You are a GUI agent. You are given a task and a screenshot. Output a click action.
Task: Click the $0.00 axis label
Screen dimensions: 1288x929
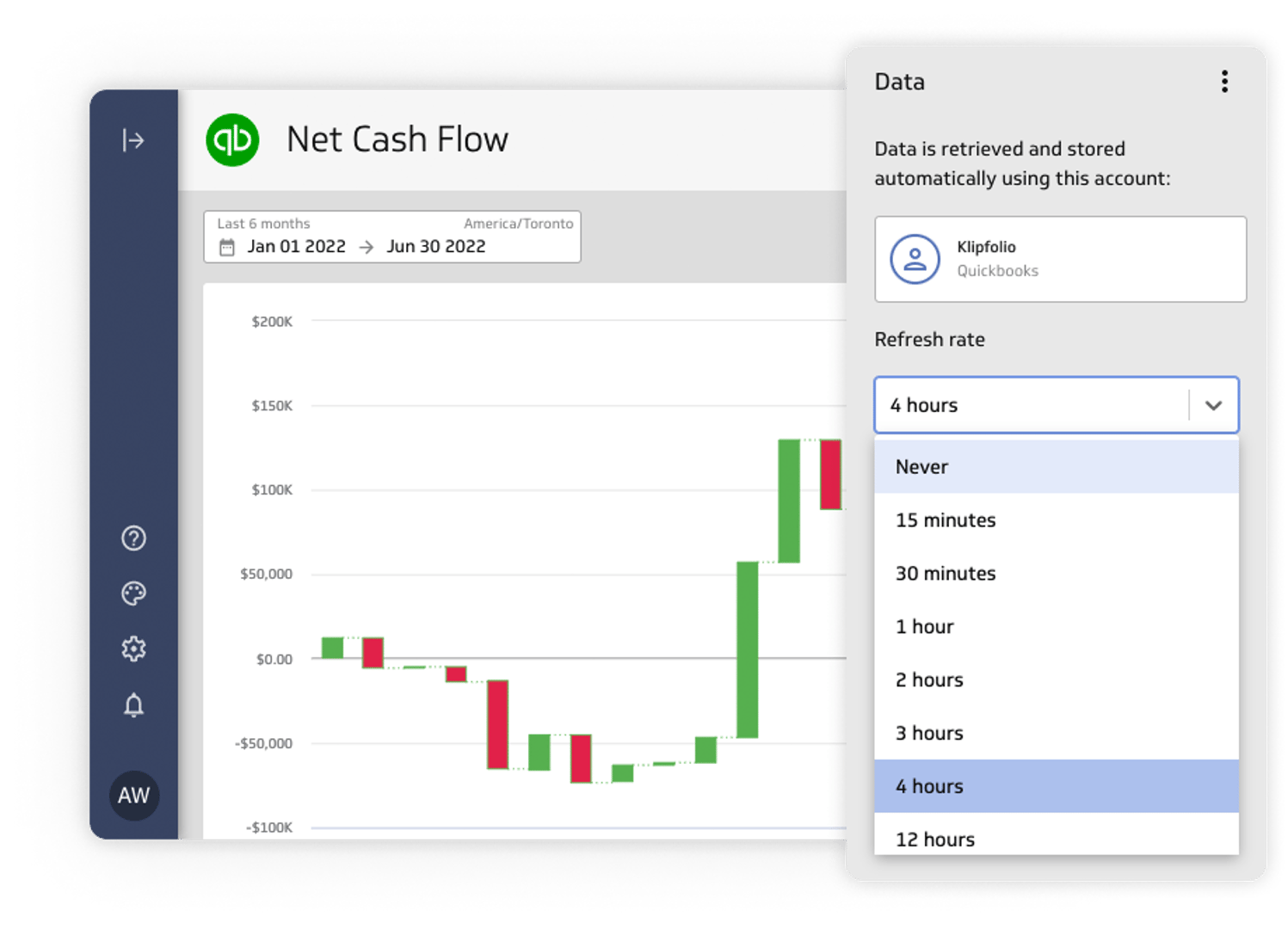pyautogui.click(x=274, y=660)
